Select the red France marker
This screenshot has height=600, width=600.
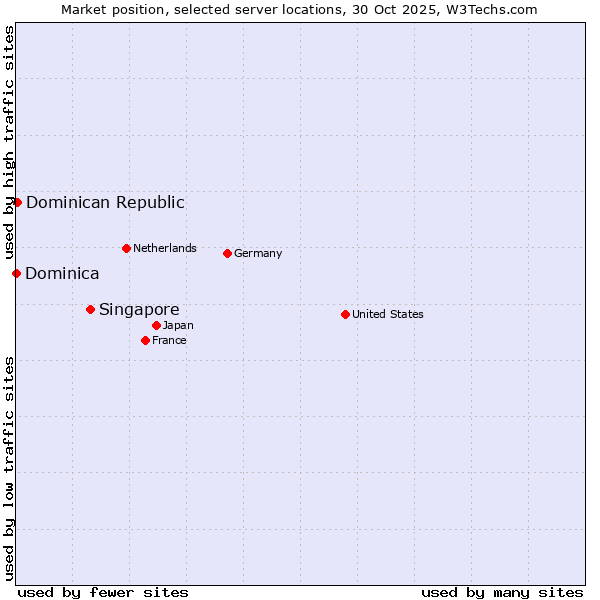(145, 340)
